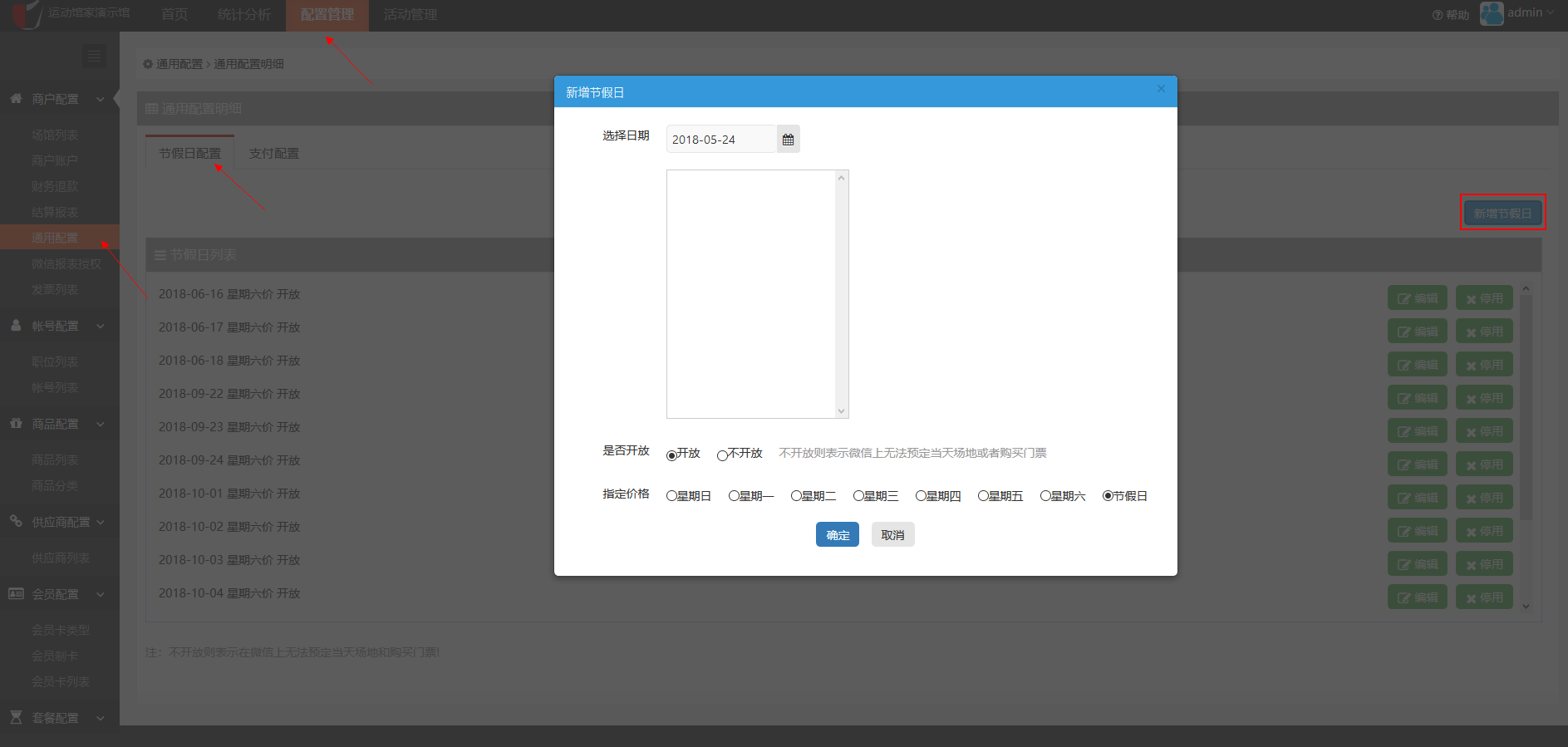
Task: Click the hamburger menu toggle in the sidebar
Action: tap(94, 56)
